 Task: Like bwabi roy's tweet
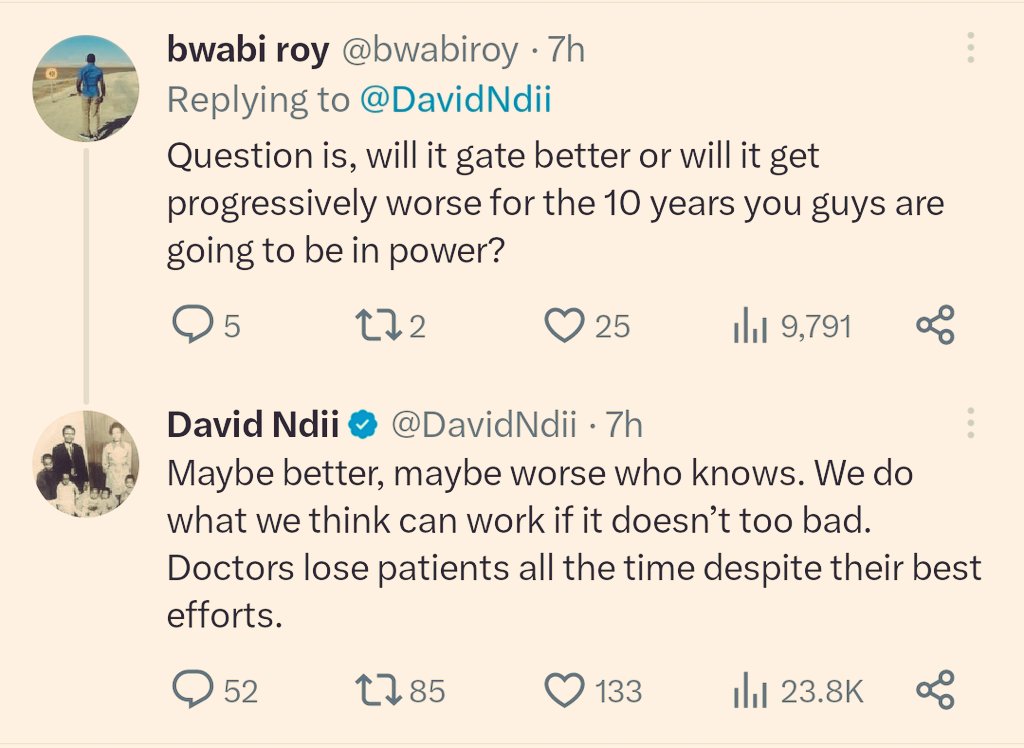566,326
